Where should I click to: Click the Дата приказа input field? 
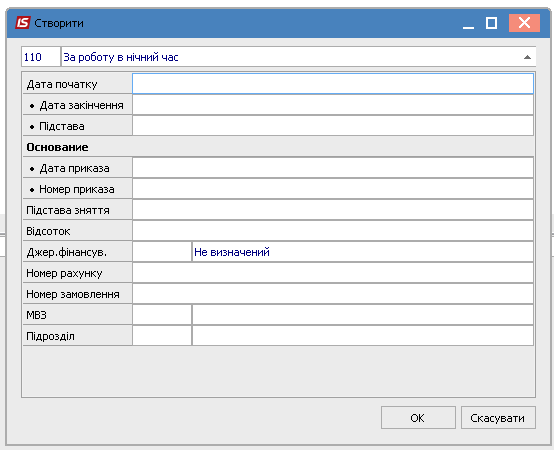click(333, 168)
